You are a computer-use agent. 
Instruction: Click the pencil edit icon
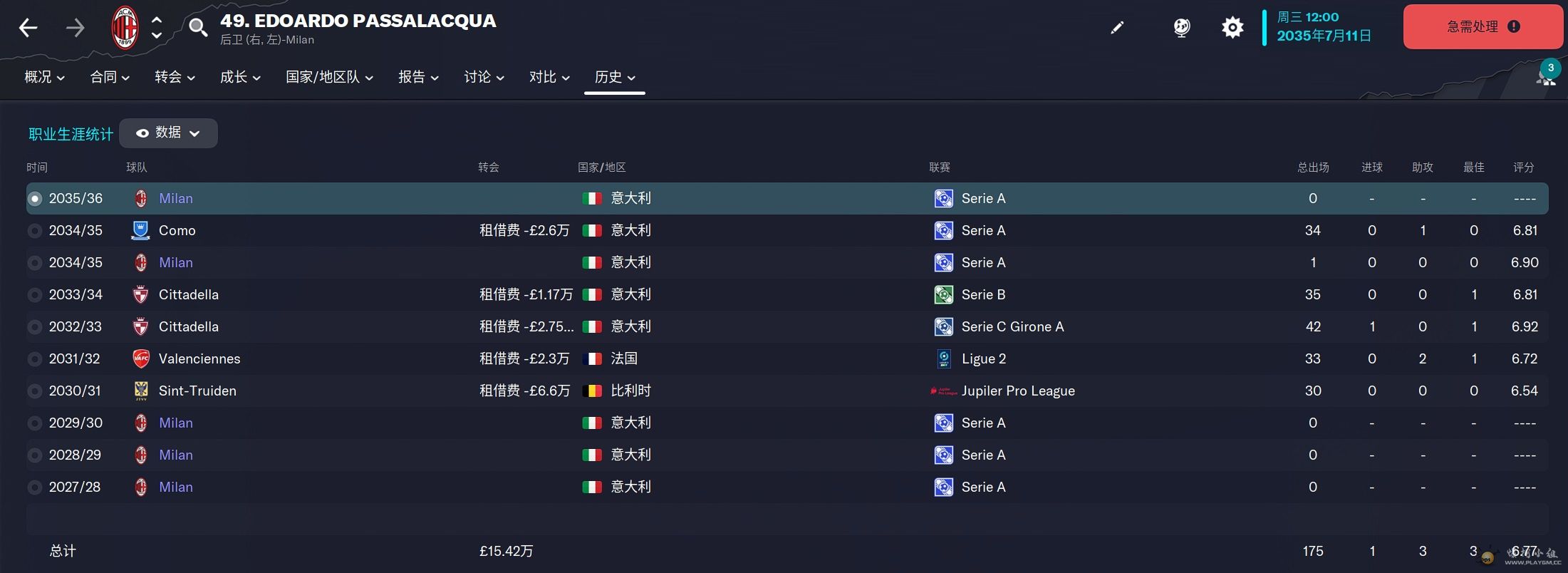(1117, 28)
